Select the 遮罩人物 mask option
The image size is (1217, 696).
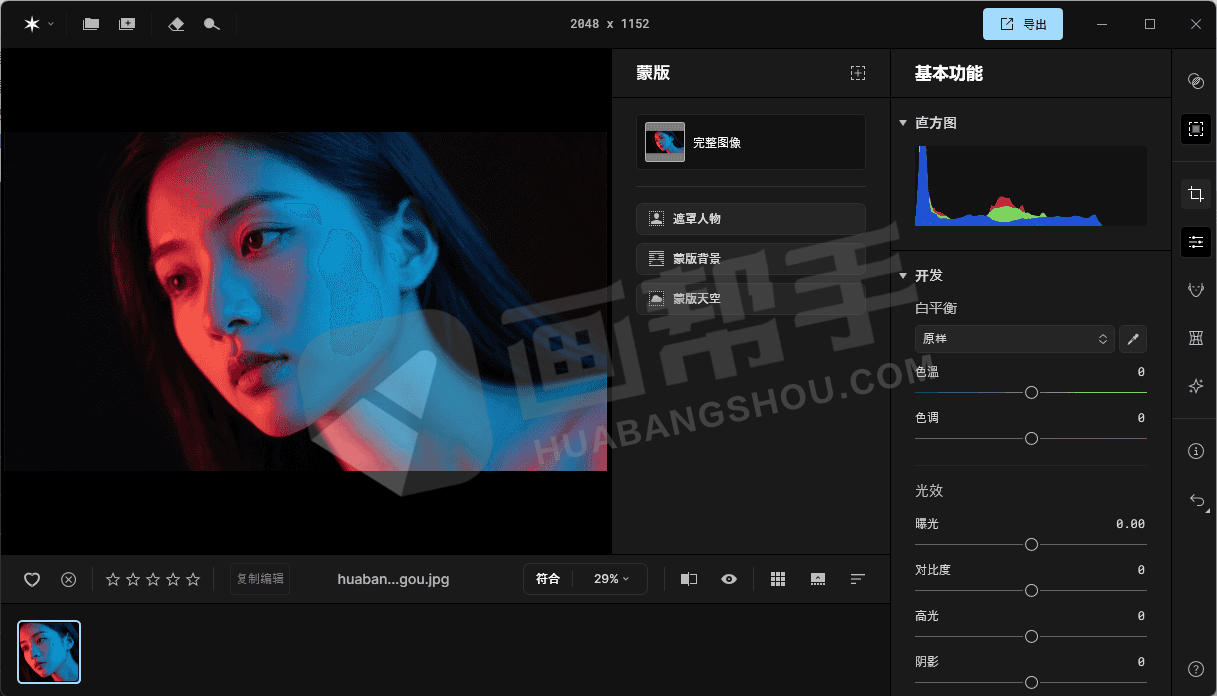click(x=750, y=218)
